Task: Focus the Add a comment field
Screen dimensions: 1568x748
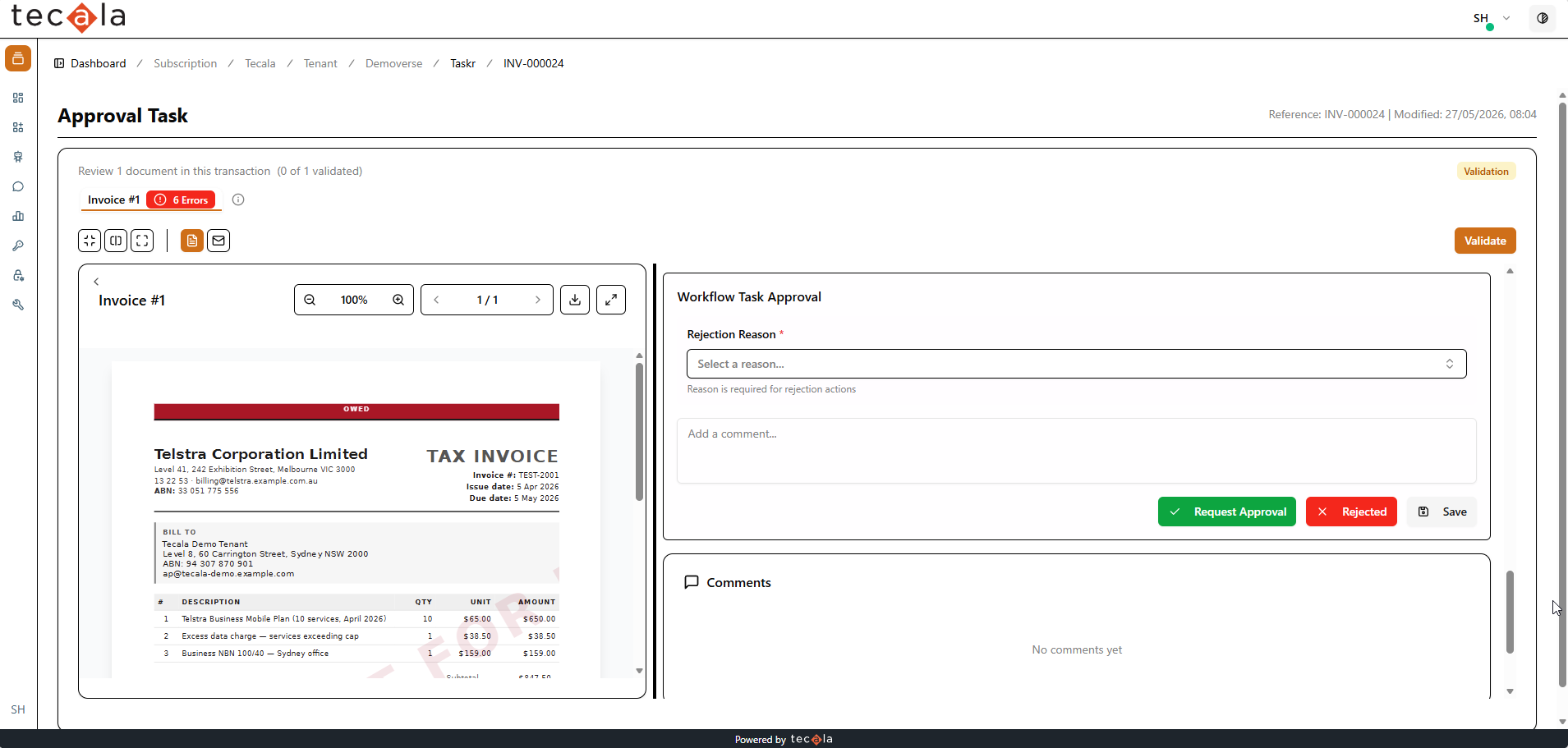Action: [1076, 451]
